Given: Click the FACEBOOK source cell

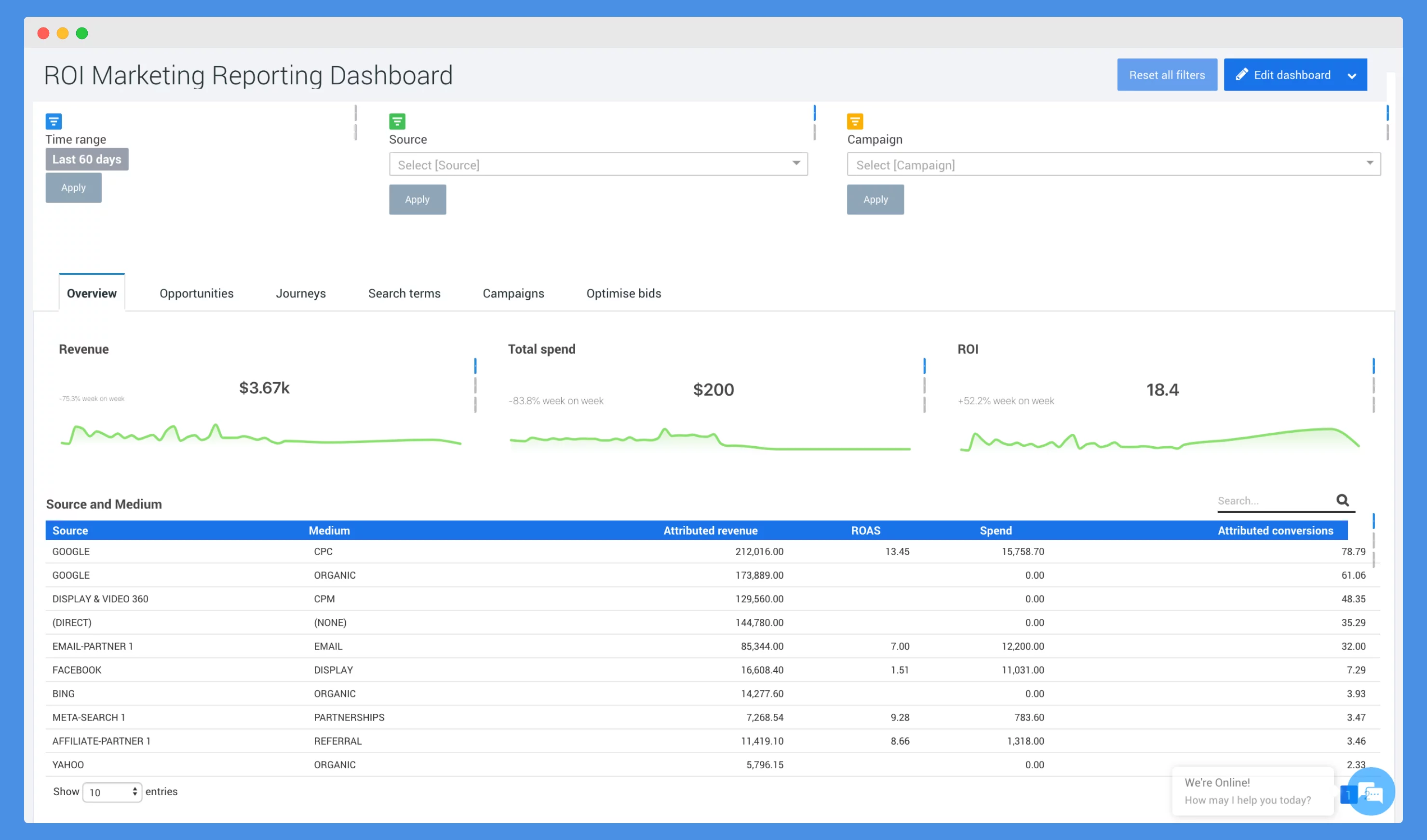Looking at the screenshot, I should (x=77, y=670).
